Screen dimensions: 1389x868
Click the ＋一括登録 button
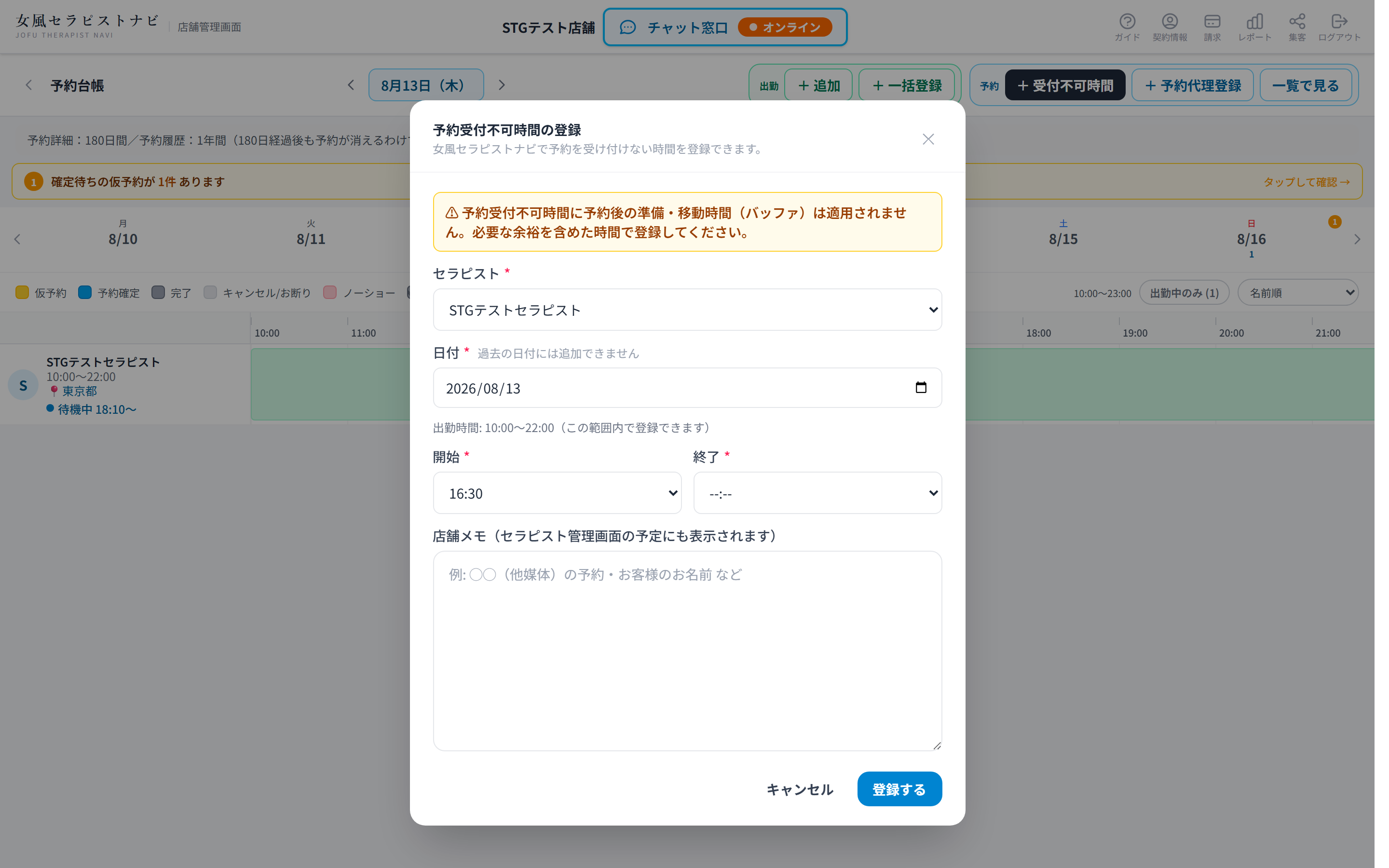pyautogui.click(x=906, y=85)
